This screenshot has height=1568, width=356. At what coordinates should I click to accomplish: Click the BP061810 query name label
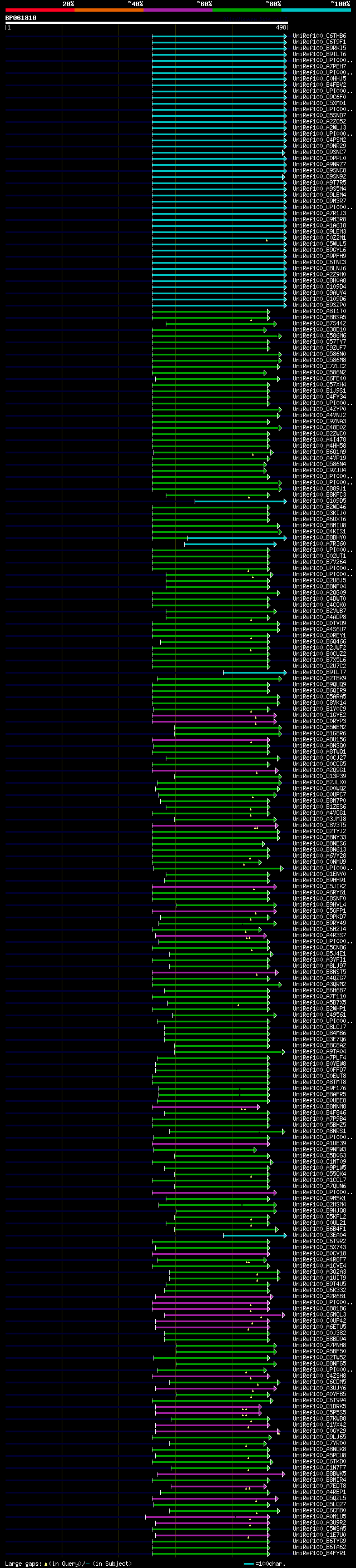pos(21,18)
